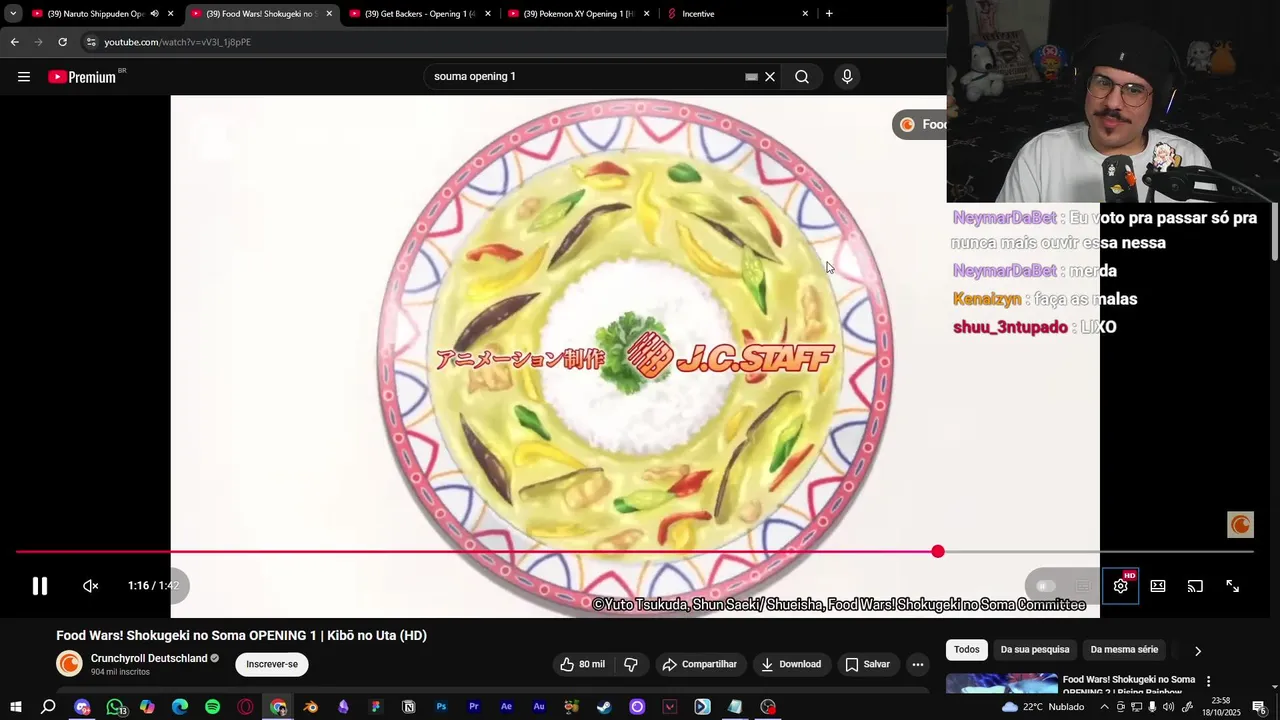Image resolution: width=1280 pixels, height=720 pixels.
Task: Open WhatsApp from the taskbar
Action: (x=115, y=707)
